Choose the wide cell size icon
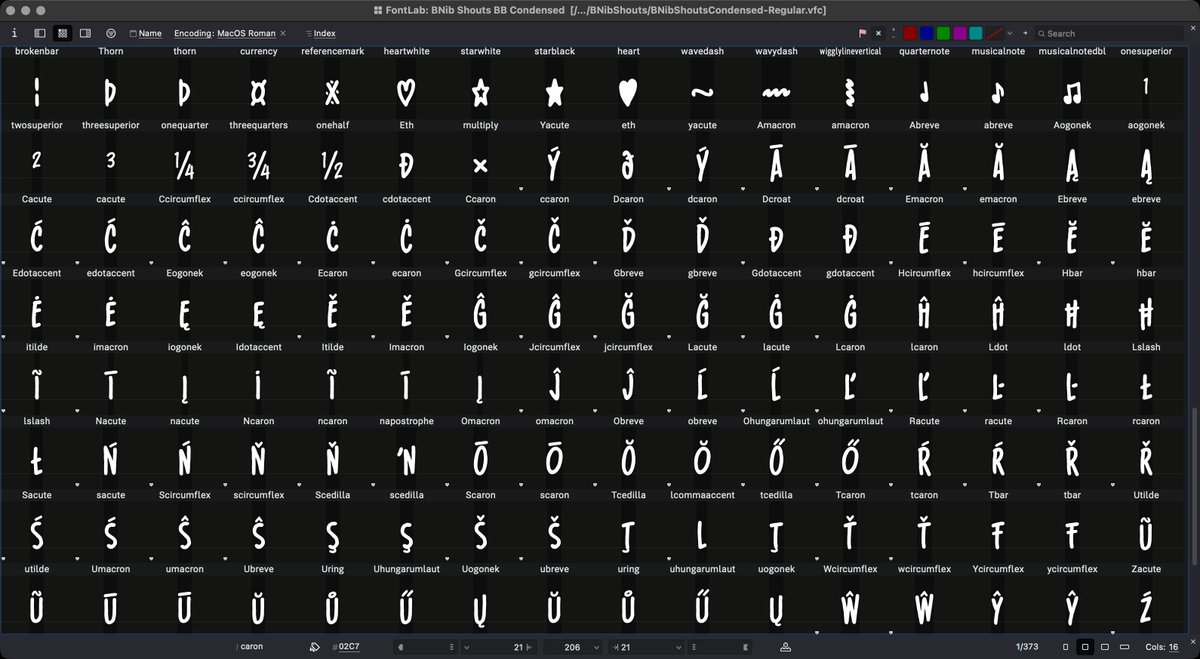 (1124, 647)
